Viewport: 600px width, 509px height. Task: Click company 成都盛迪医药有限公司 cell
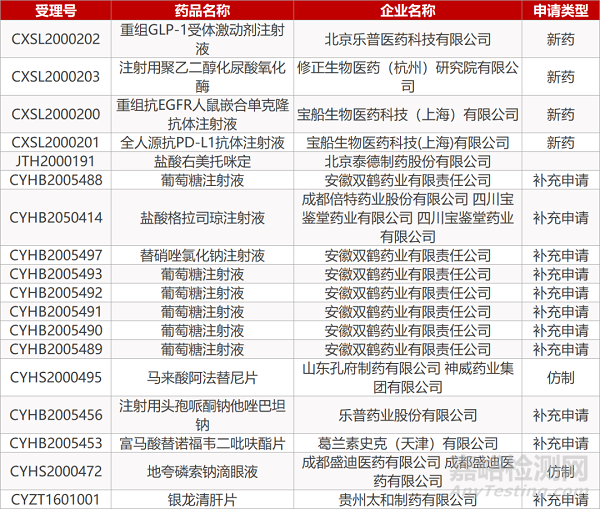click(408, 471)
